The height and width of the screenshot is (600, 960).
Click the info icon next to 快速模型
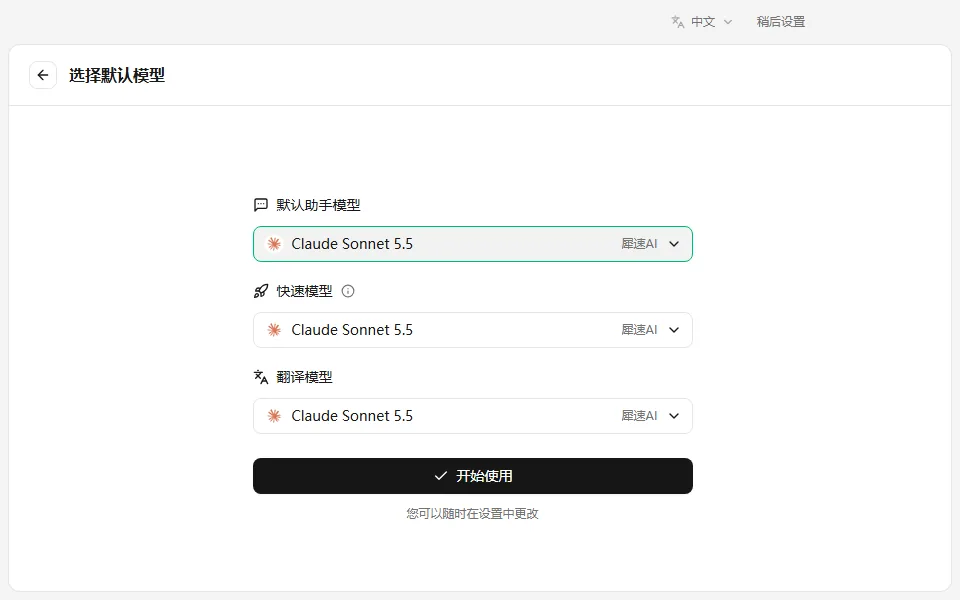click(348, 291)
